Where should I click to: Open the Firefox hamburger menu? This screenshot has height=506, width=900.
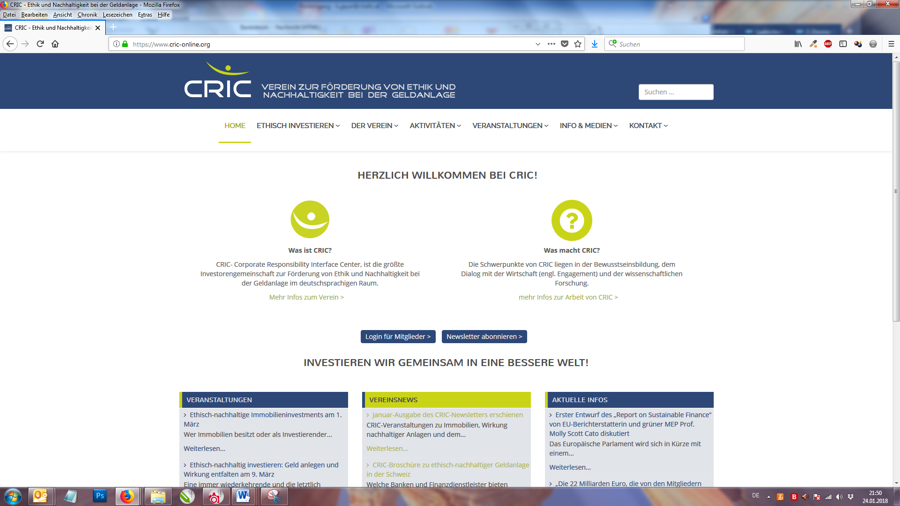(x=891, y=44)
